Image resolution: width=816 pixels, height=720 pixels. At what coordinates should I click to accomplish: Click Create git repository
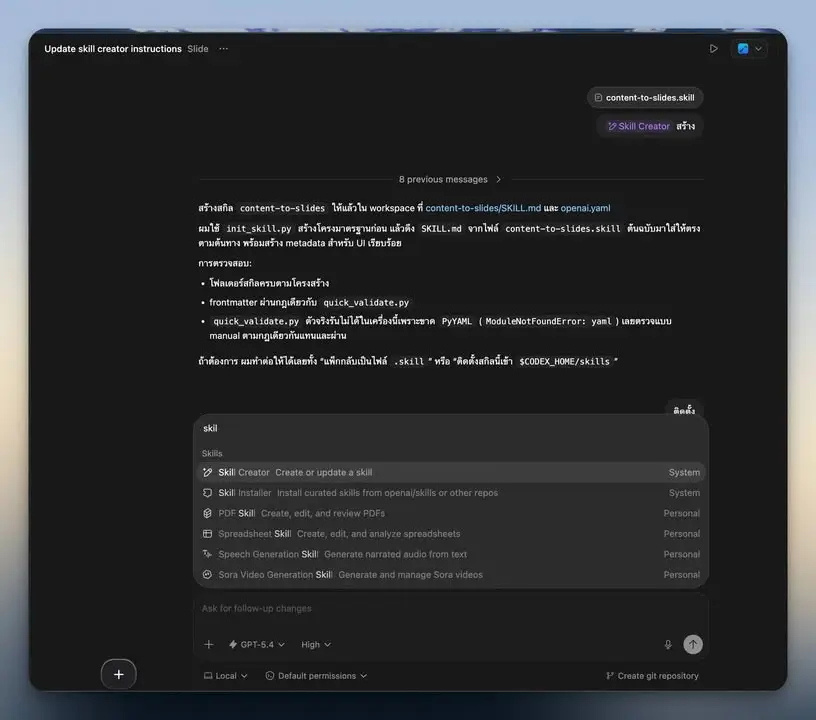click(652, 676)
